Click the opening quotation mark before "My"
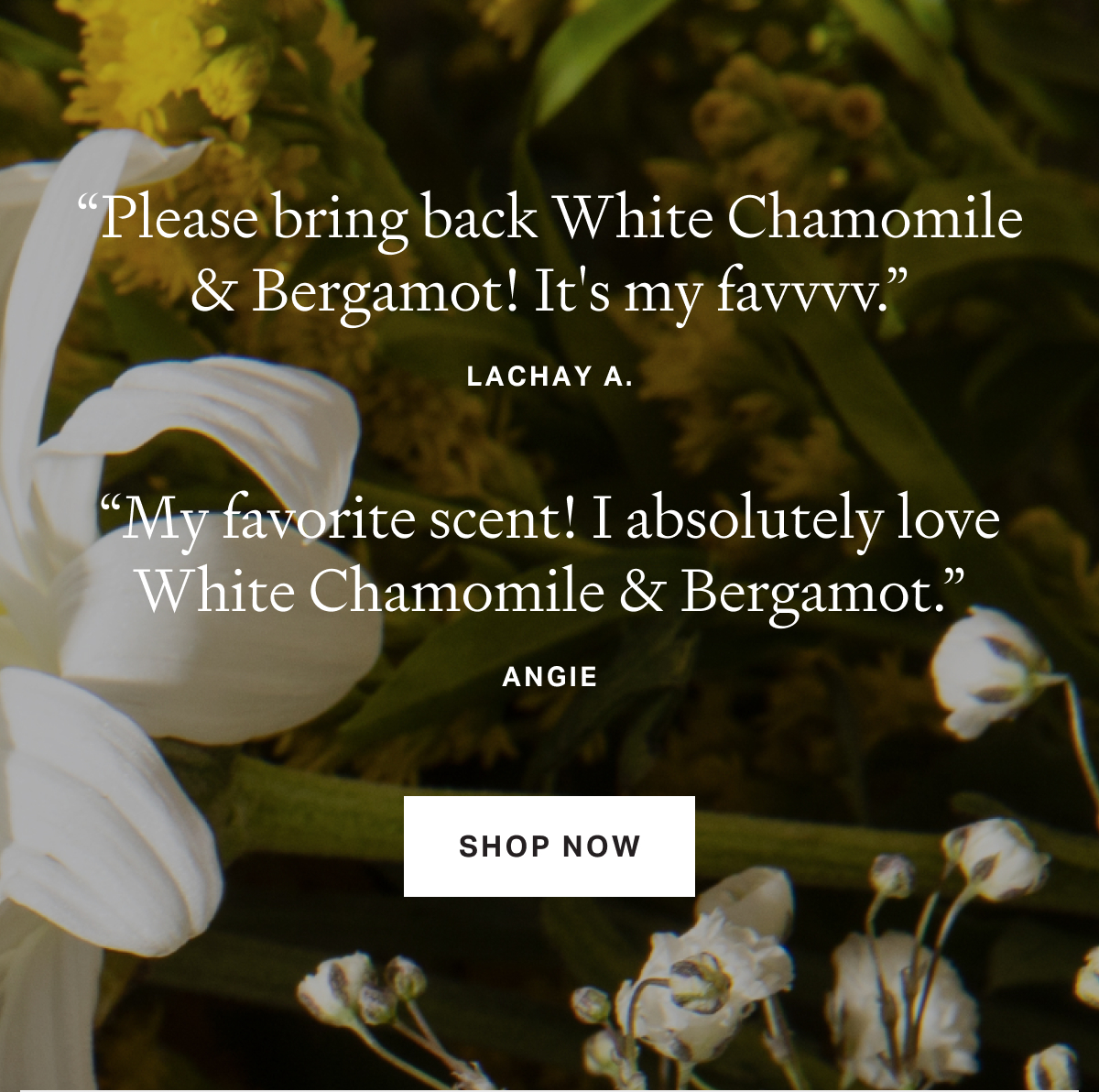1099x1092 pixels. pos(110,507)
